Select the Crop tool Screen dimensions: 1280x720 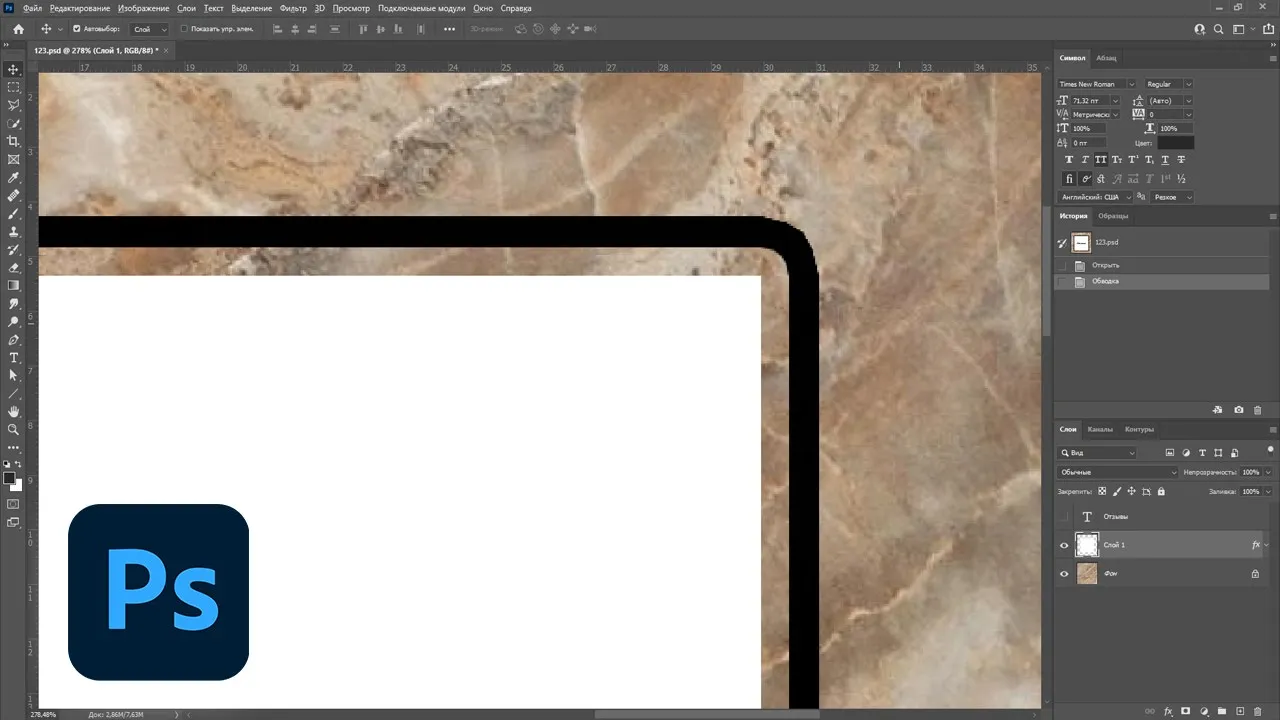tap(14, 141)
